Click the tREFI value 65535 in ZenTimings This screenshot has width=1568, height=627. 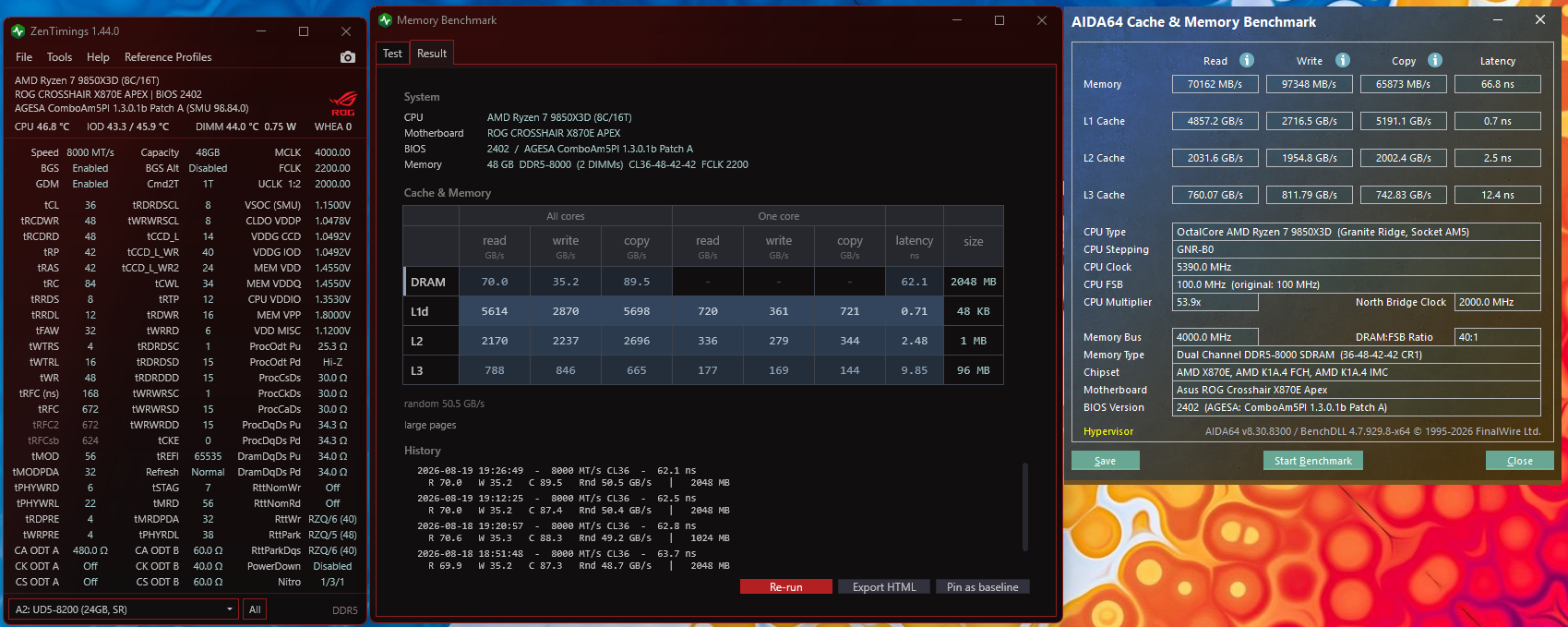pyautogui.click(x=208, y=456)
